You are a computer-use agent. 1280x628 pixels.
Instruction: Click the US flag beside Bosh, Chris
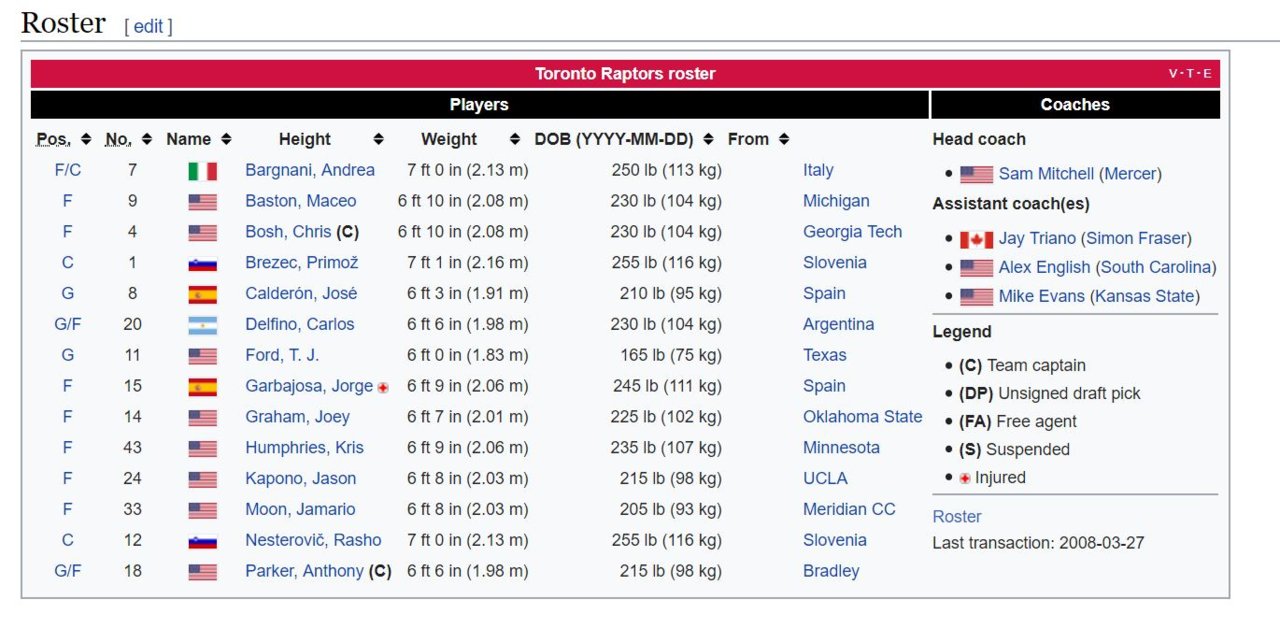click(x=202, y=233)
